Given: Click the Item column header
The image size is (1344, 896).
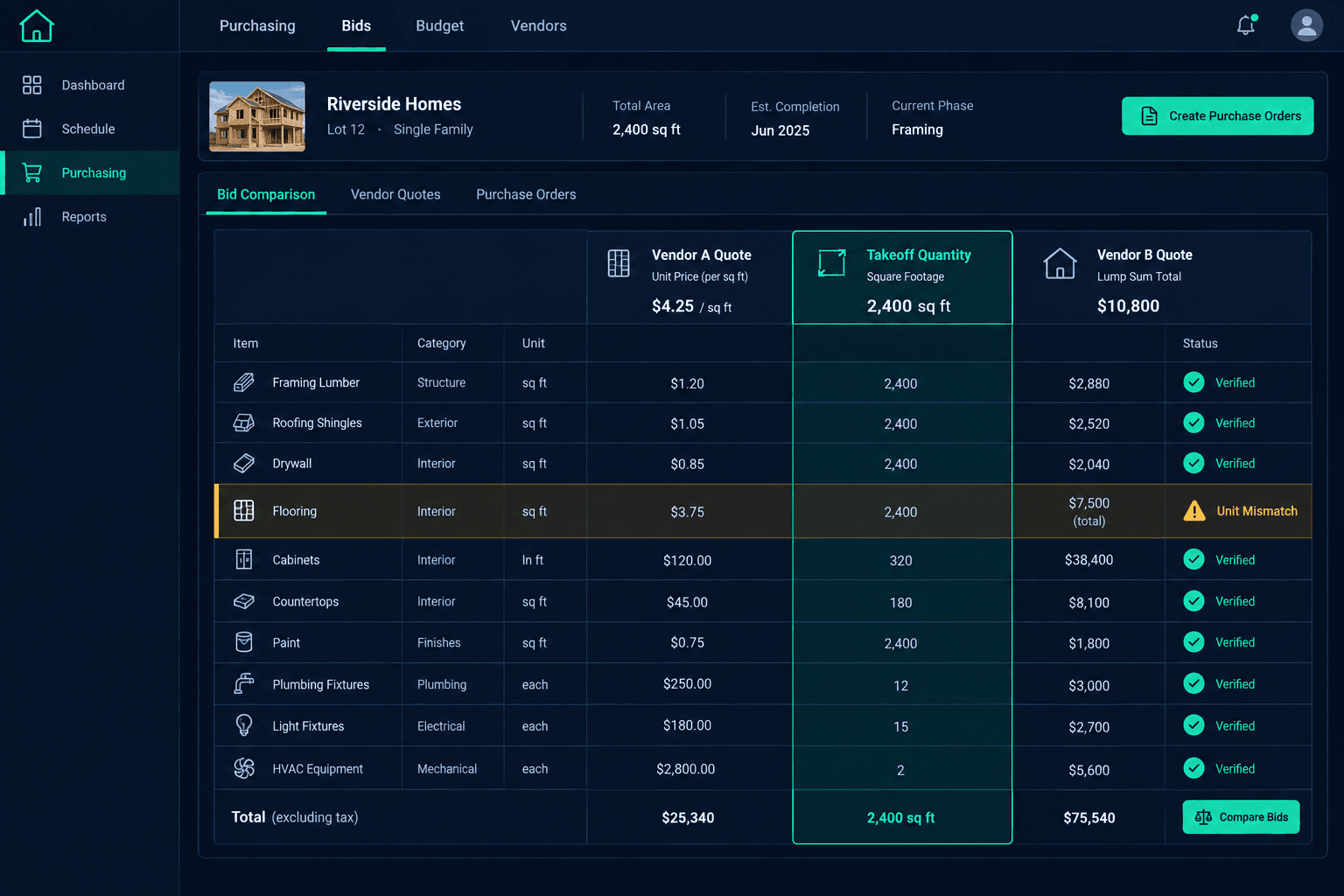Looking at the screenshot, I should point(246,343).
